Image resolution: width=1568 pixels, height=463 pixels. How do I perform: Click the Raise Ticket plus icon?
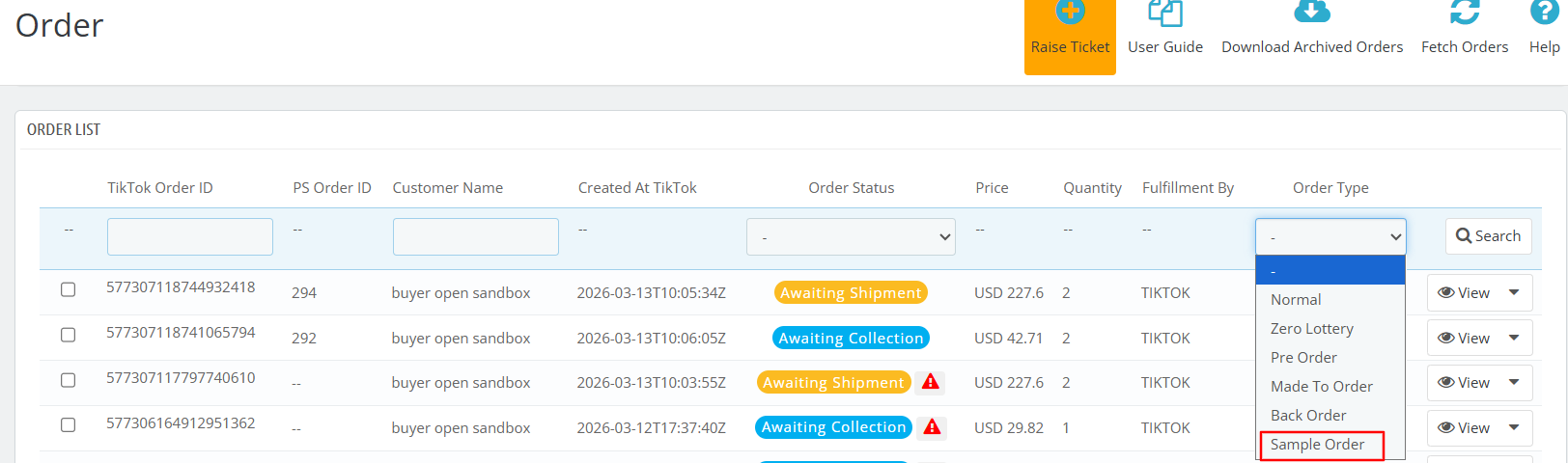pyautogui.click(x=1070, y=13)
